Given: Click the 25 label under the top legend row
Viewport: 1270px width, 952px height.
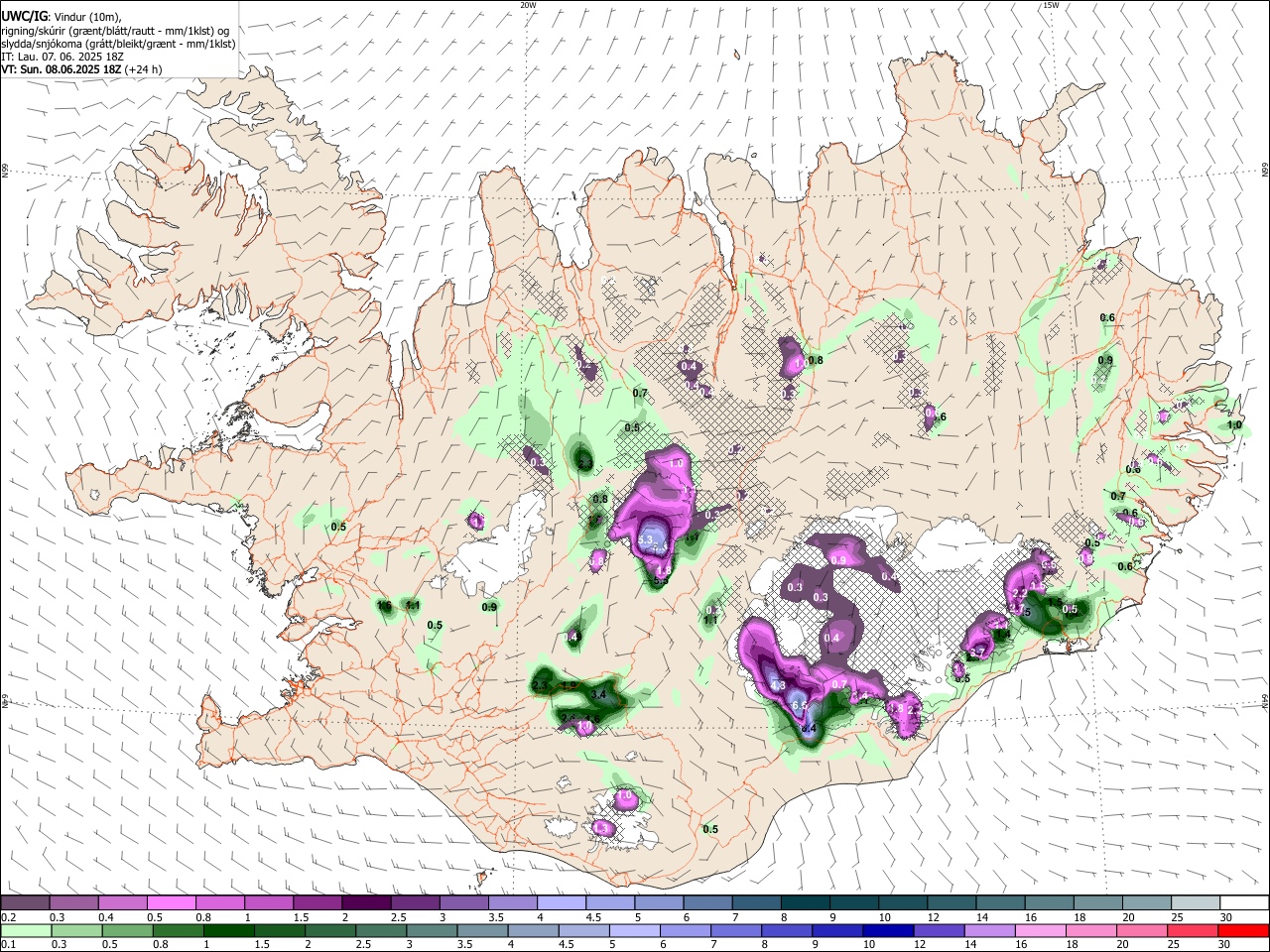Looking at the screenshot, I should pyautogui.click(x=1177, y=917).
